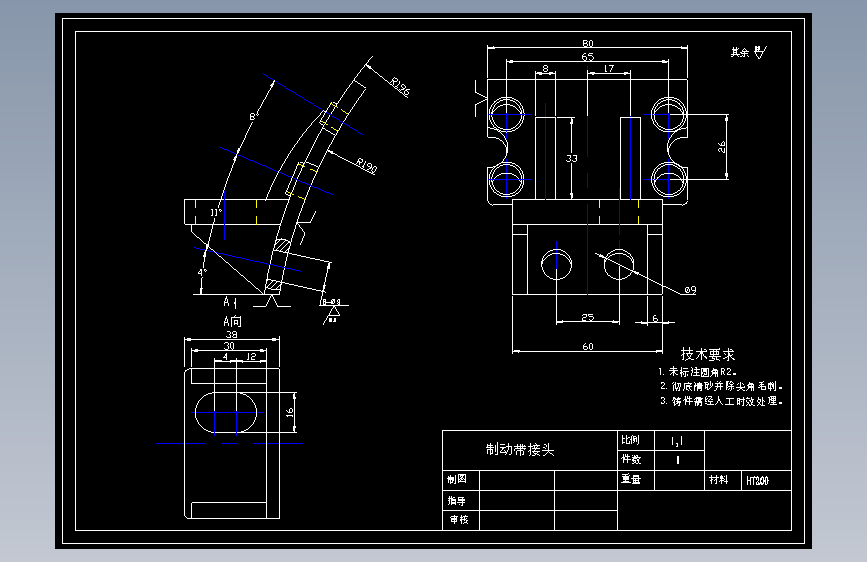Click the 33 vertical dimension text

pyautogui.click(x=571, y=158)
